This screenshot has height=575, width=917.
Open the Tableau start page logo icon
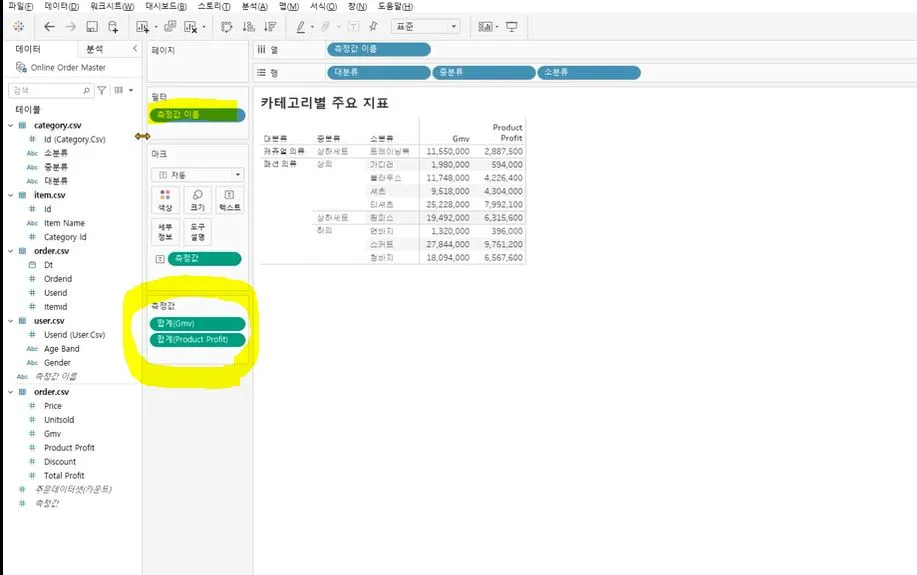click(19, 26)
